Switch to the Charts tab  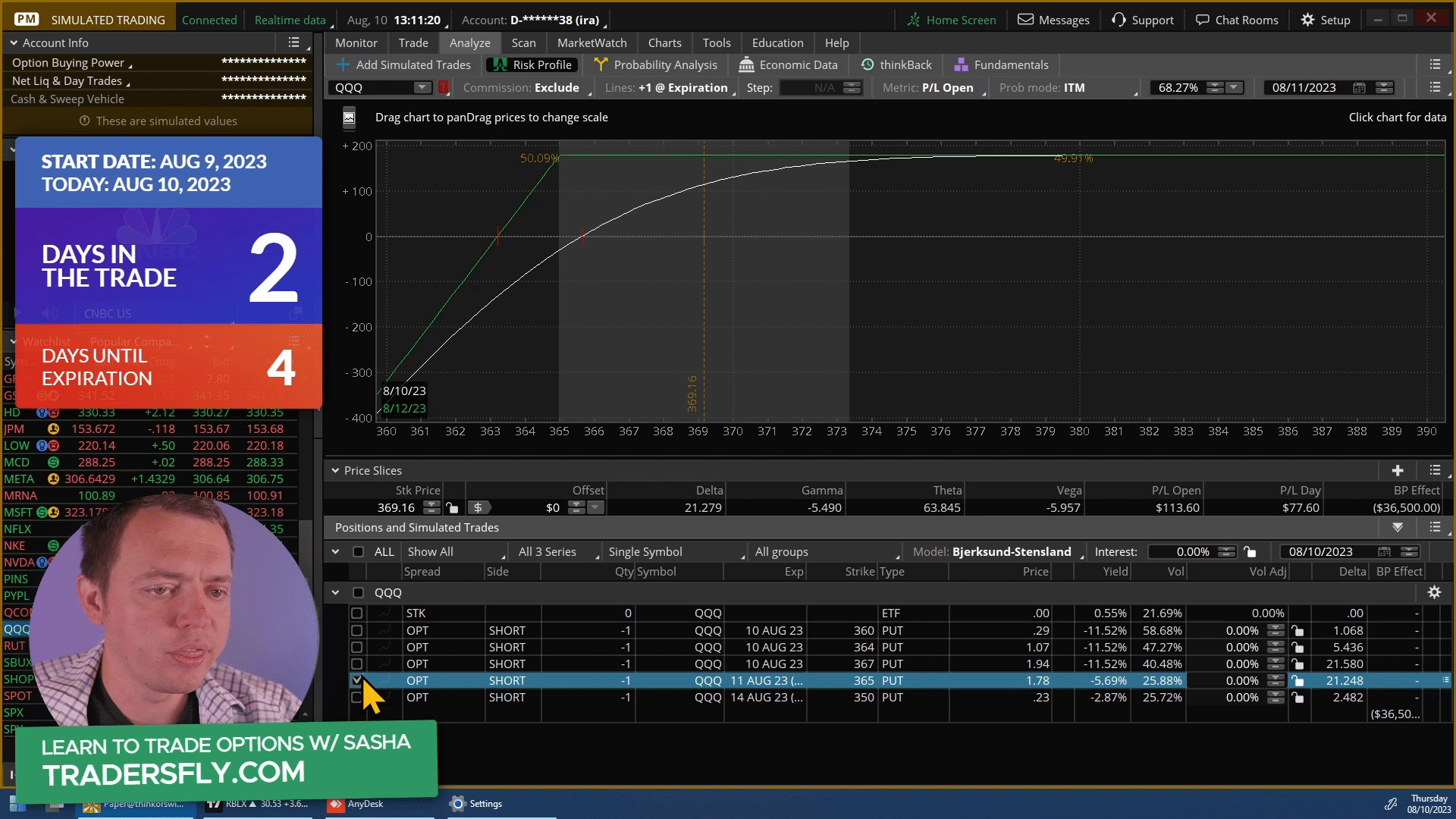click(x=665, y=43)
